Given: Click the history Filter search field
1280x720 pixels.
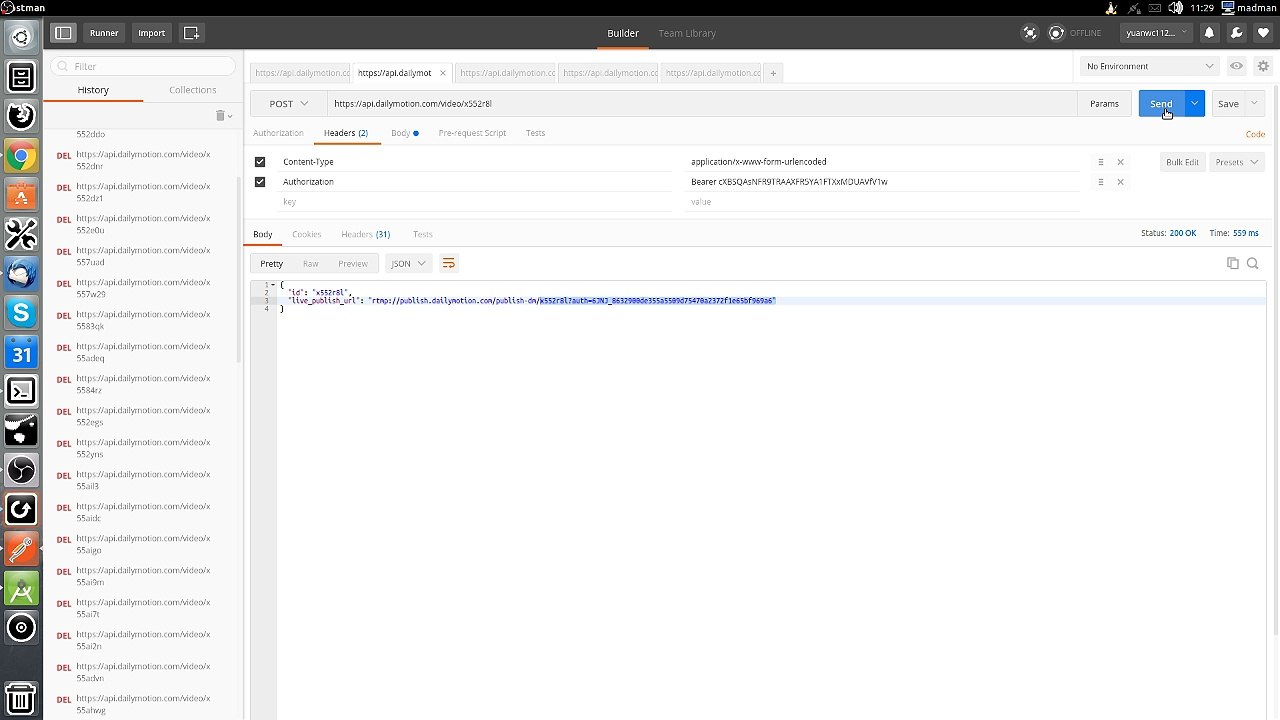Looking at the screenshot, I should pos(143,66).
